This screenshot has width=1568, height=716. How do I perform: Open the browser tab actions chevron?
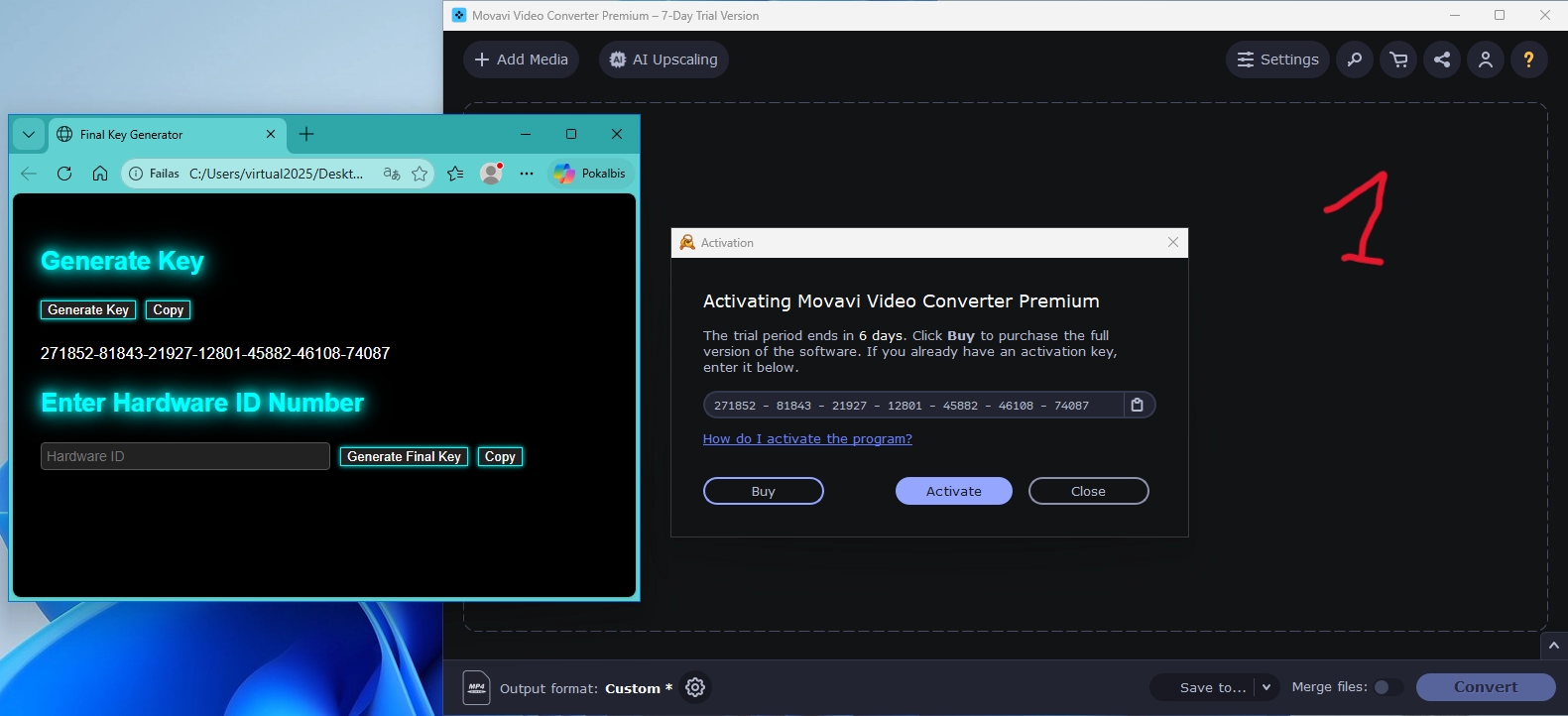click(x=29, y=134)
